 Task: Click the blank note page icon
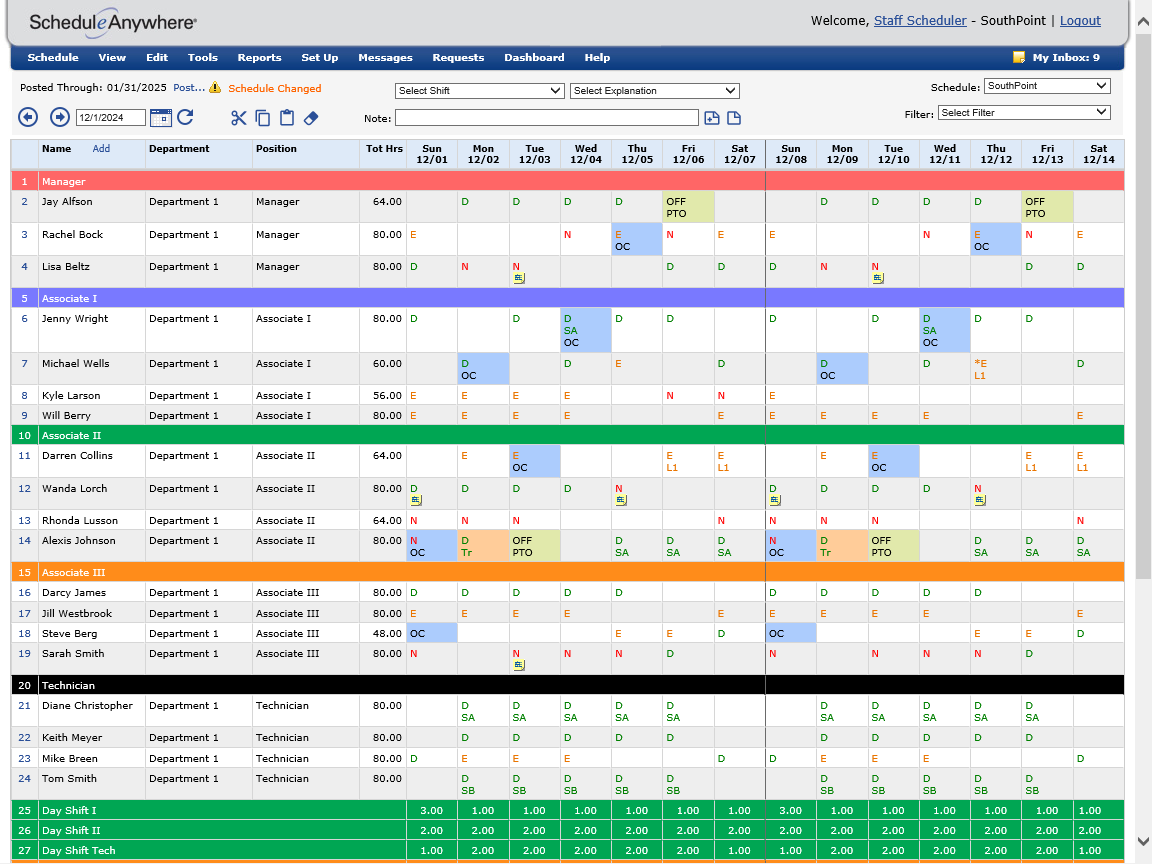click(x=733, y=118)
